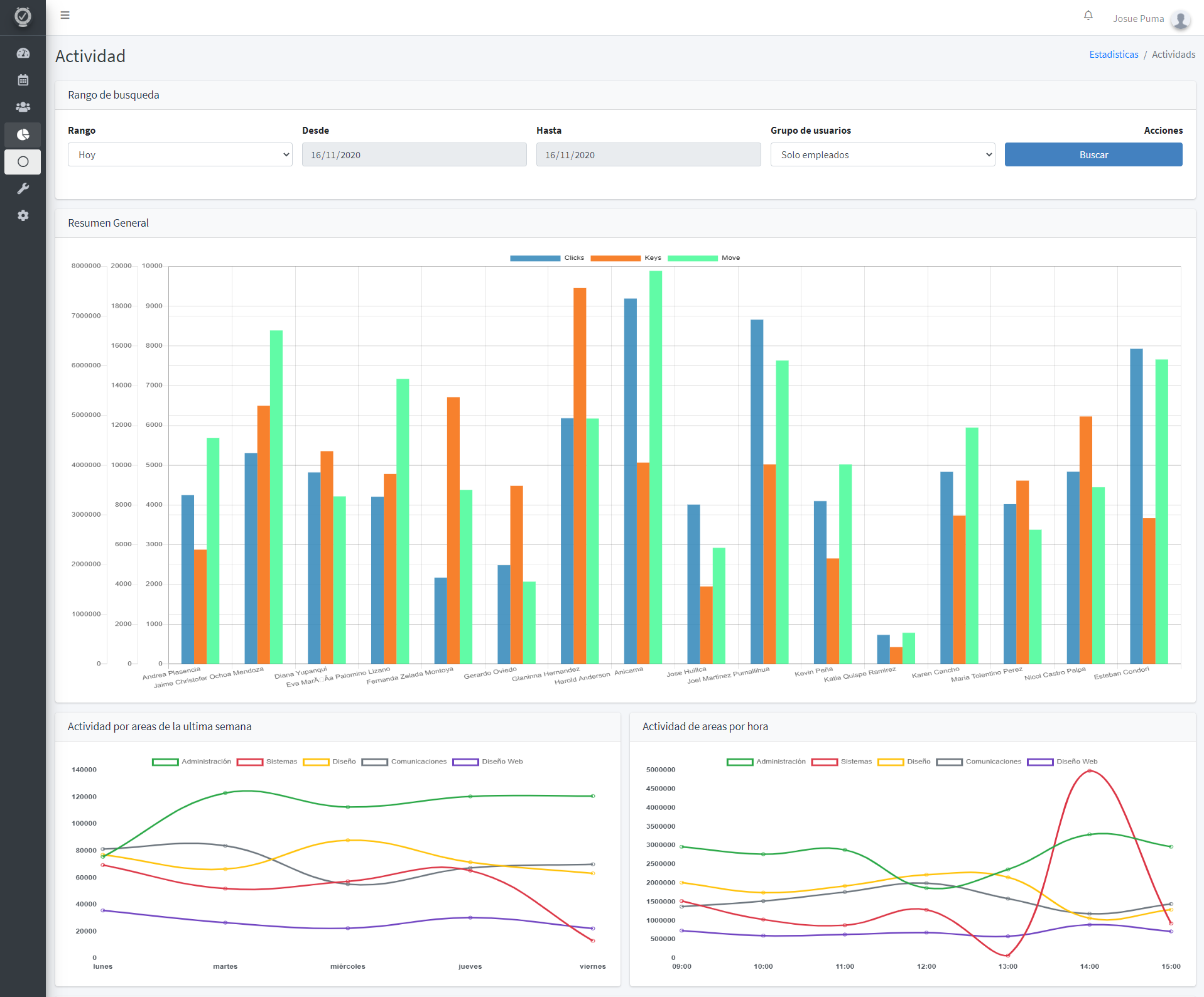Open the Estadisticas breadcrumb link

1114,55
